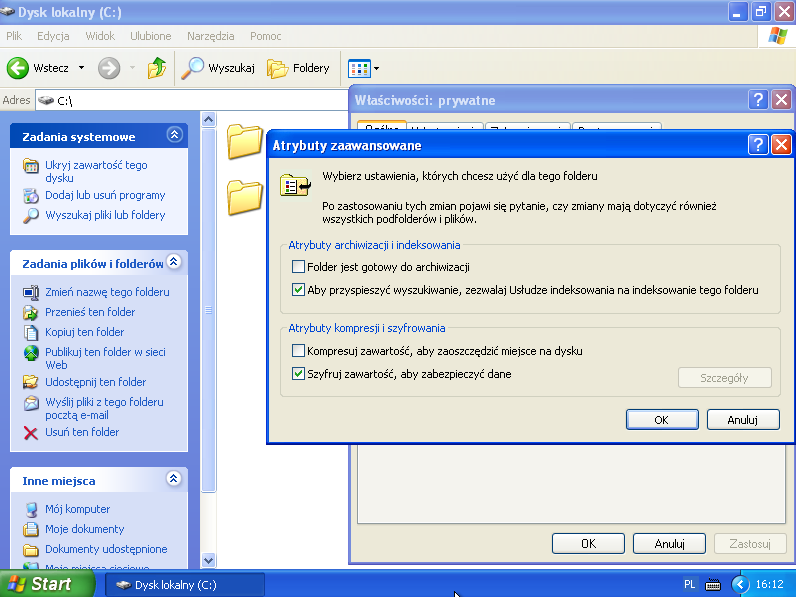
Task: Toggle the Foldery pane icon
Action: 278,68
